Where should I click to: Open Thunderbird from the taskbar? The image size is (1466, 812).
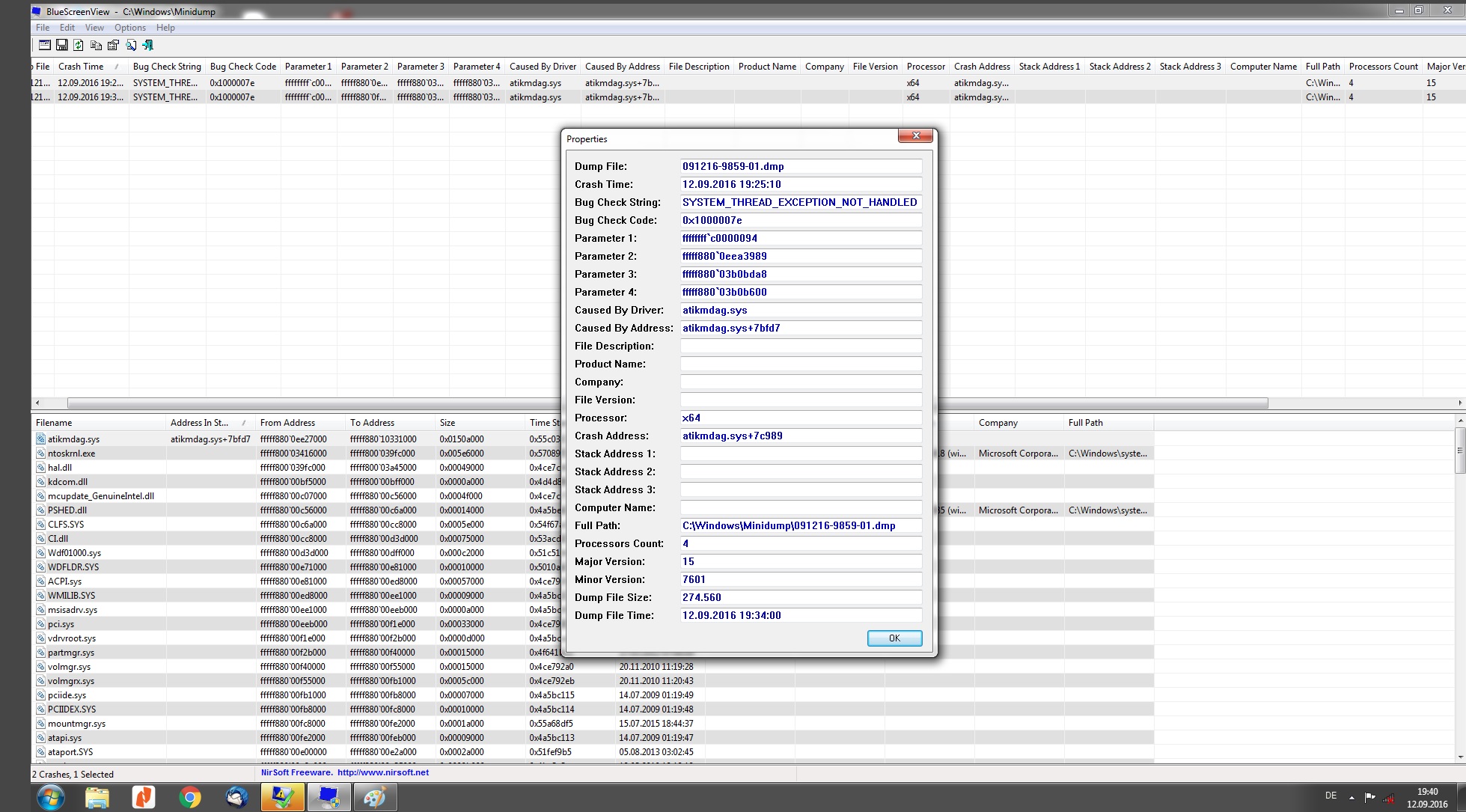point(236,797)
